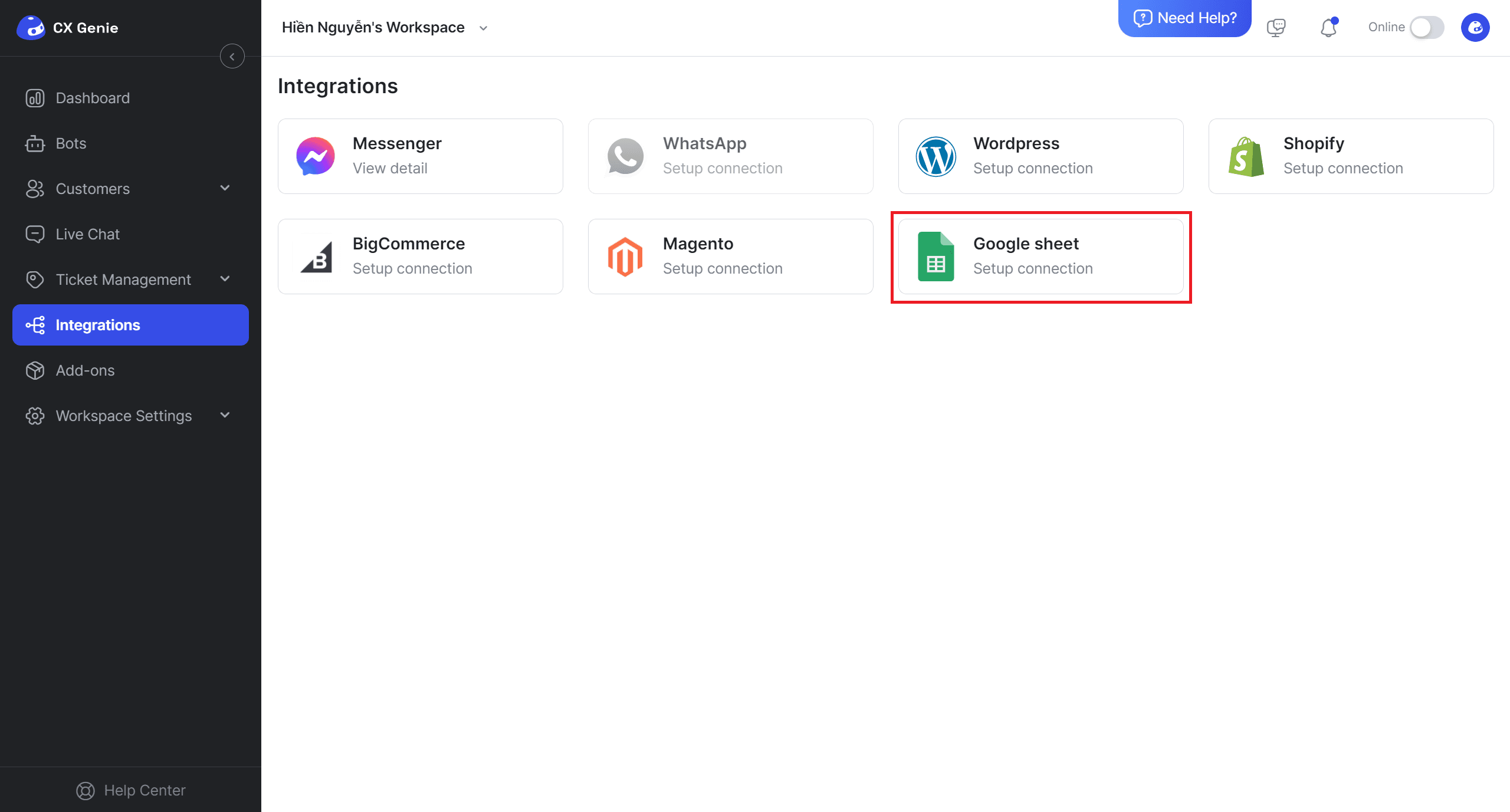Toggle the Online status switch
This screenshot has height=812, width=1510.
1427,27
